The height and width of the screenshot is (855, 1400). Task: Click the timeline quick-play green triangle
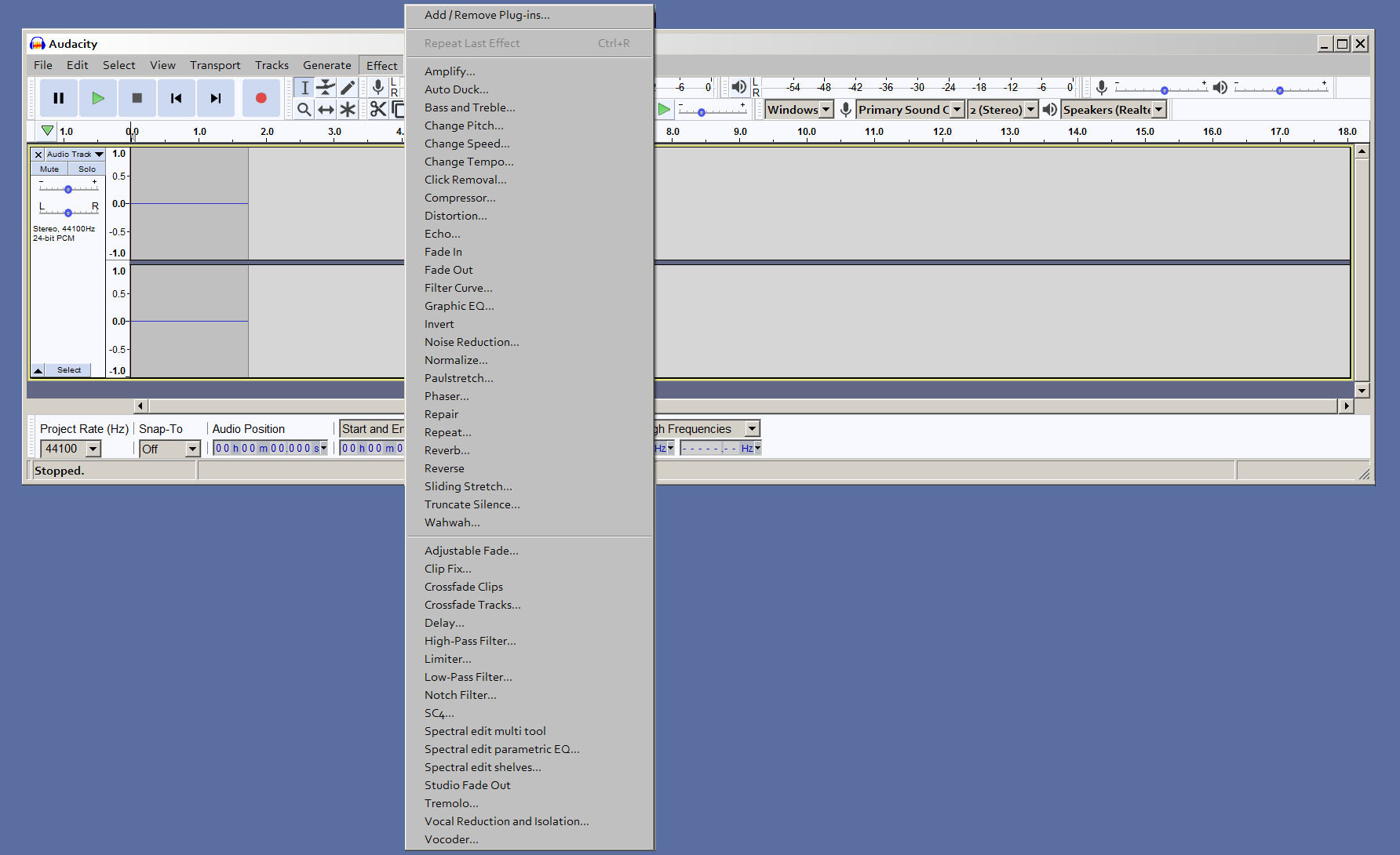point(48,131)
